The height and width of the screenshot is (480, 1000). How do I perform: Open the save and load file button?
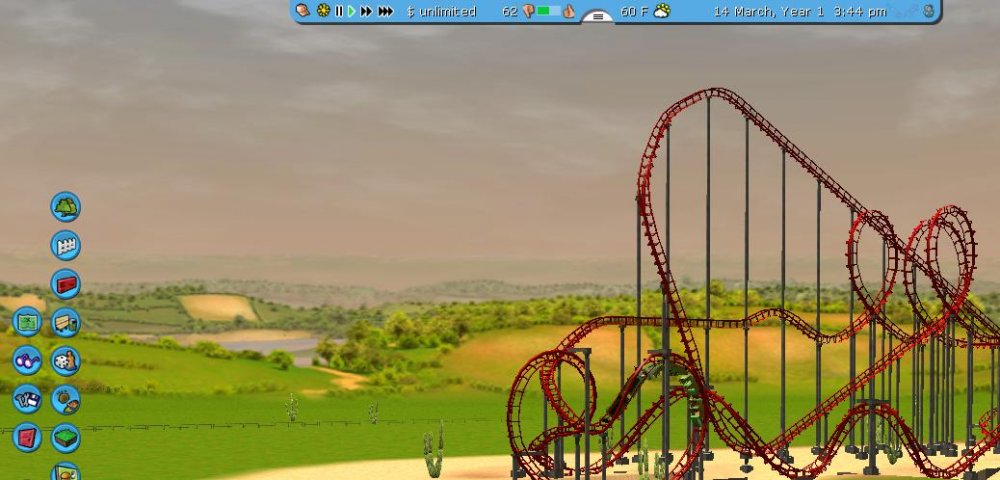click(27, 399)
